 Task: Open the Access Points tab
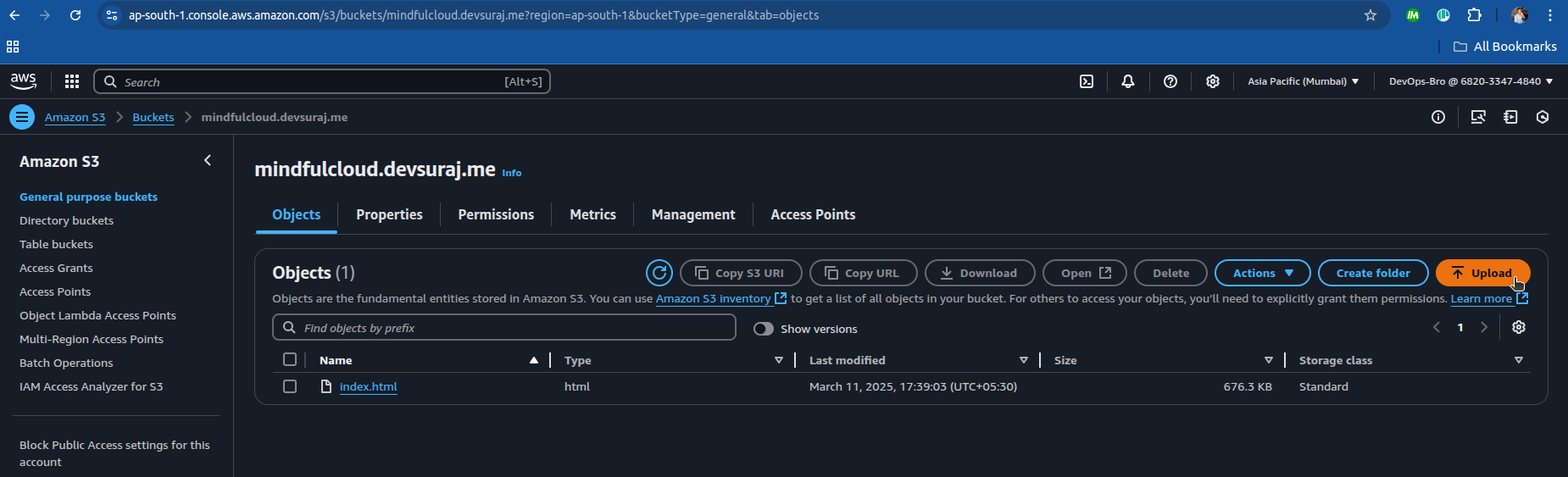click(813, 214)
